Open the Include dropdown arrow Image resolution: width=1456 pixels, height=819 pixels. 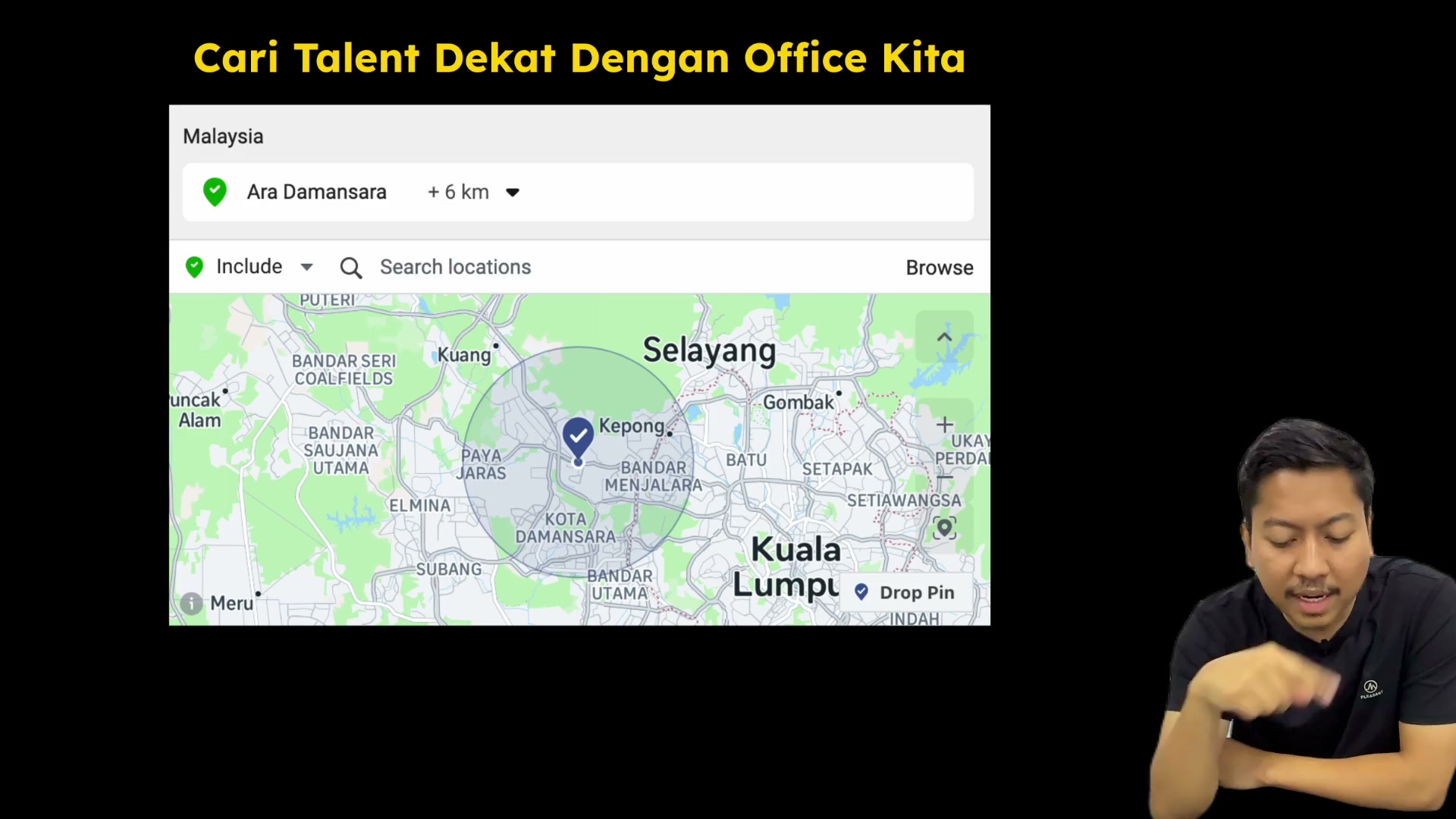tap(306, 267)
